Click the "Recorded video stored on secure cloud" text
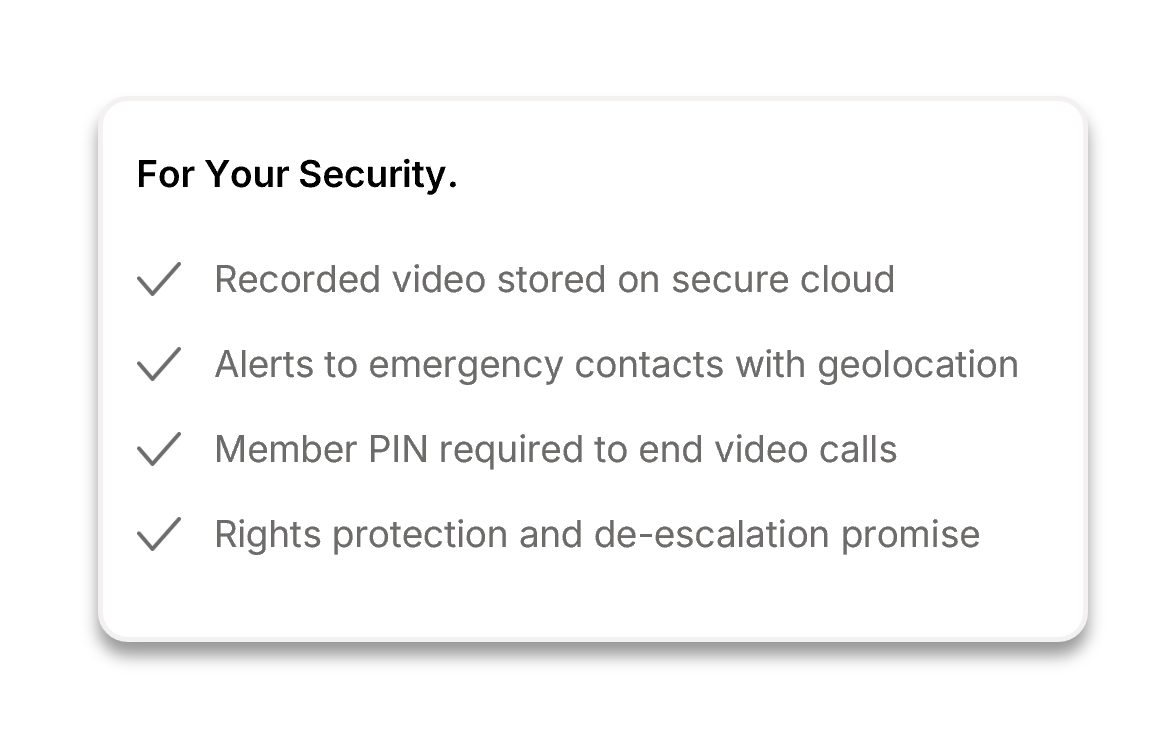 tap(554, 279)
